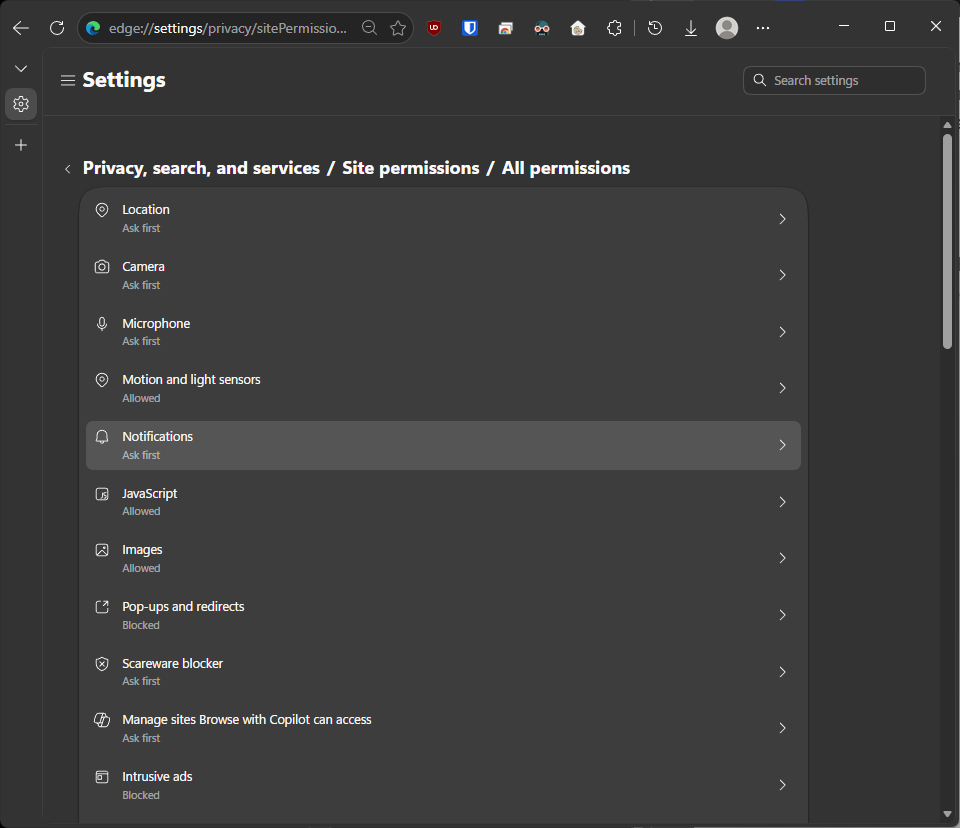Open the uBlock Origin extension

[x=434, y=28]
